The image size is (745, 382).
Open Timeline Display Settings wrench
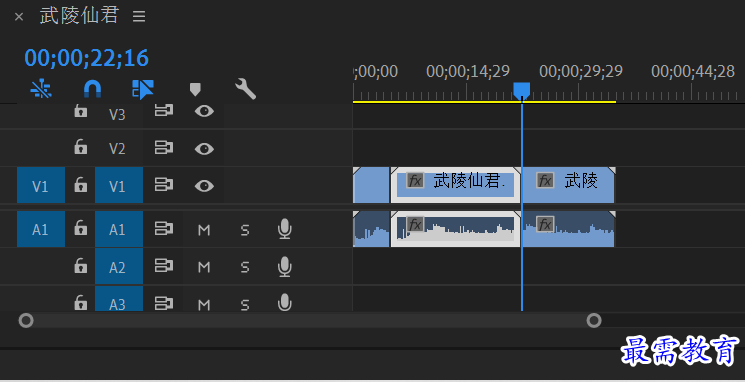(x=246, y=89)
